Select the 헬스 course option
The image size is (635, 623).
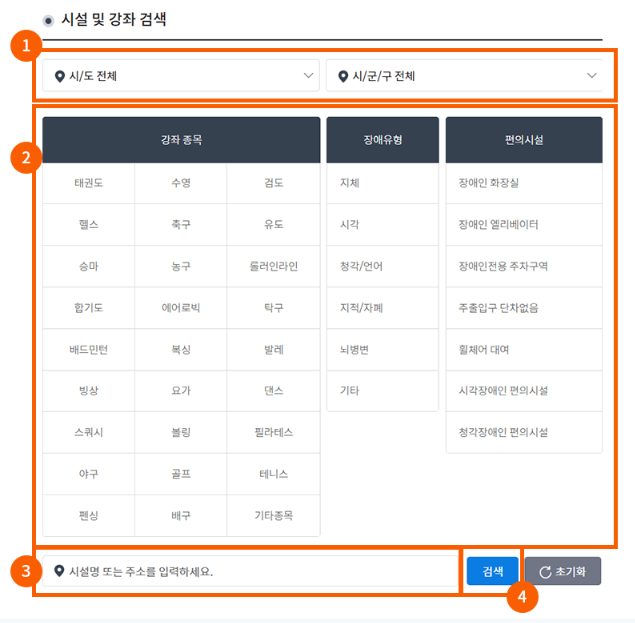pos(89,225)
